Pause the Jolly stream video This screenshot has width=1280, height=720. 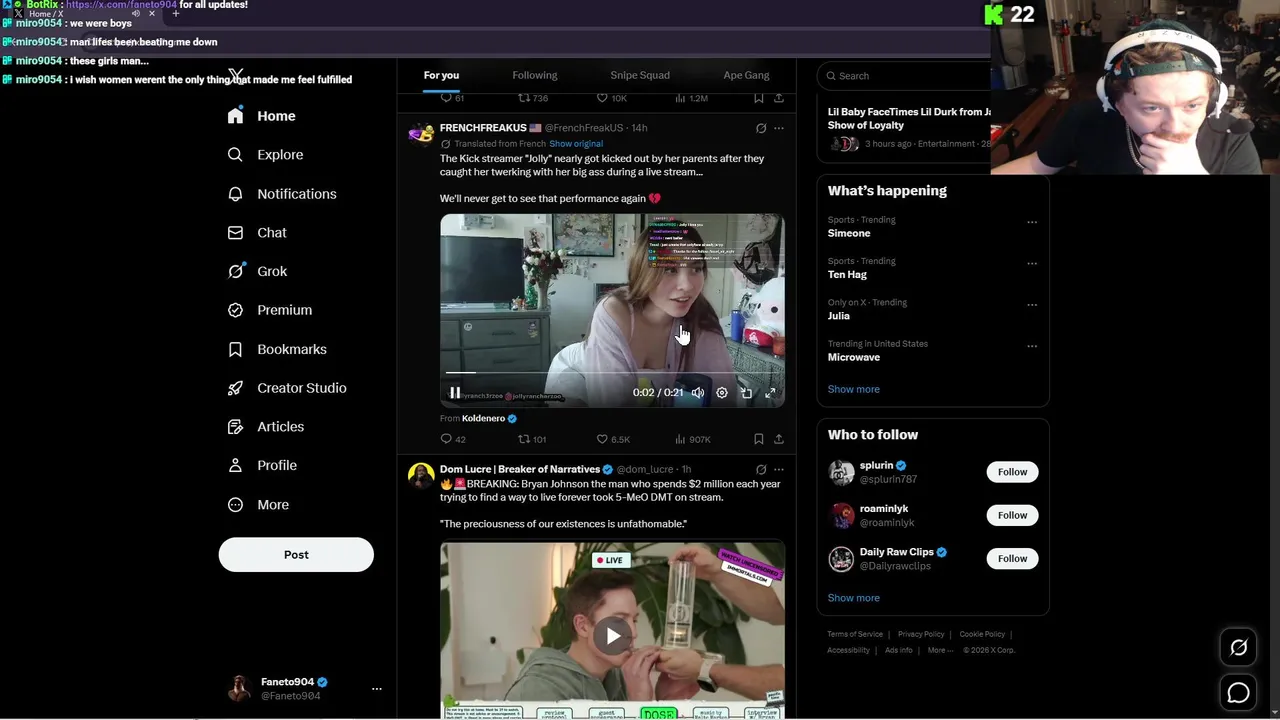(455, 393)
